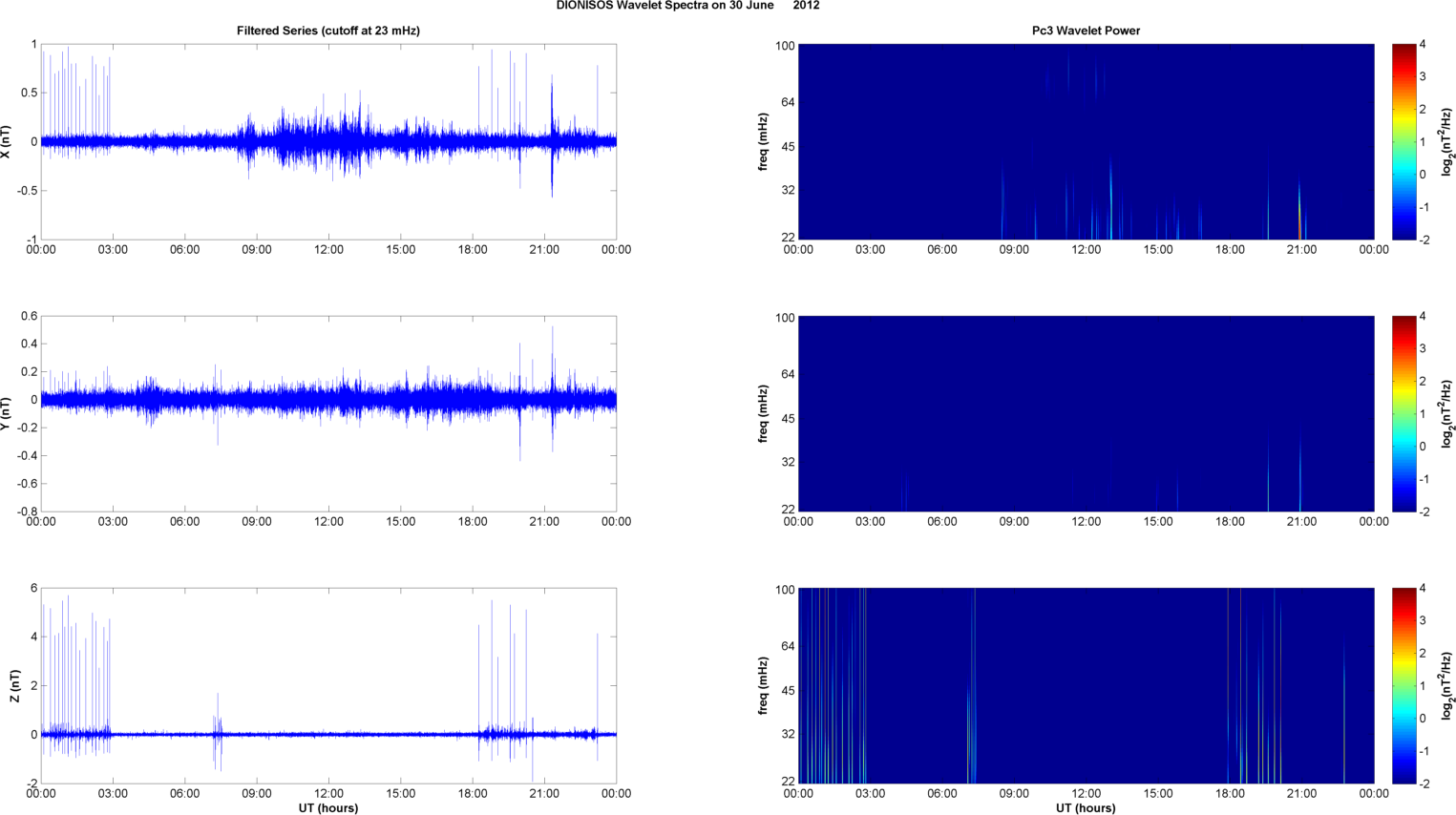Click the 6 tick on the Z (nT) axis

pos(34,589)
